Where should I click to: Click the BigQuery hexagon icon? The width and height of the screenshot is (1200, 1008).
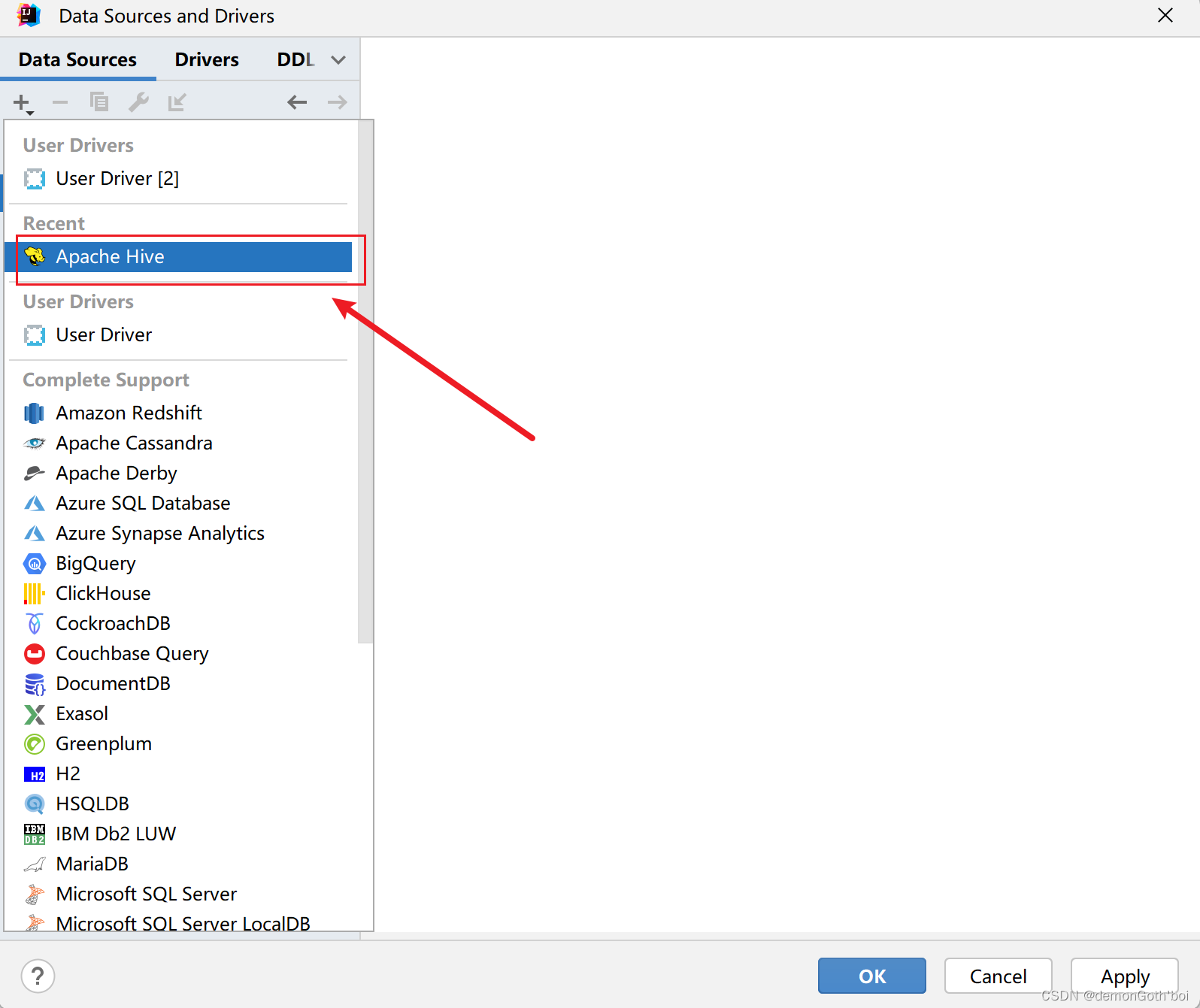(35, 563)
